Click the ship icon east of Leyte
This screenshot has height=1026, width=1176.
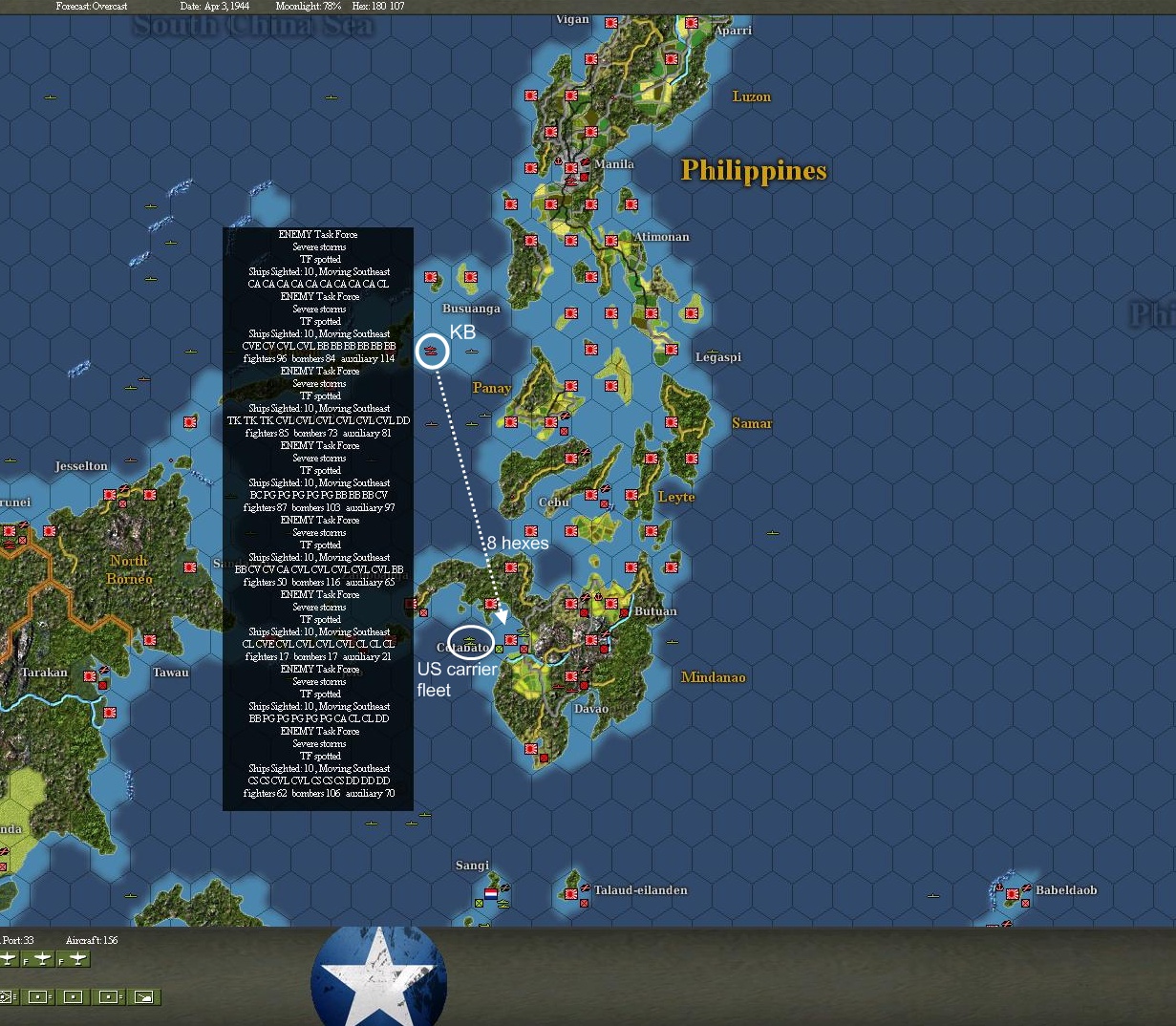point(772,532)
